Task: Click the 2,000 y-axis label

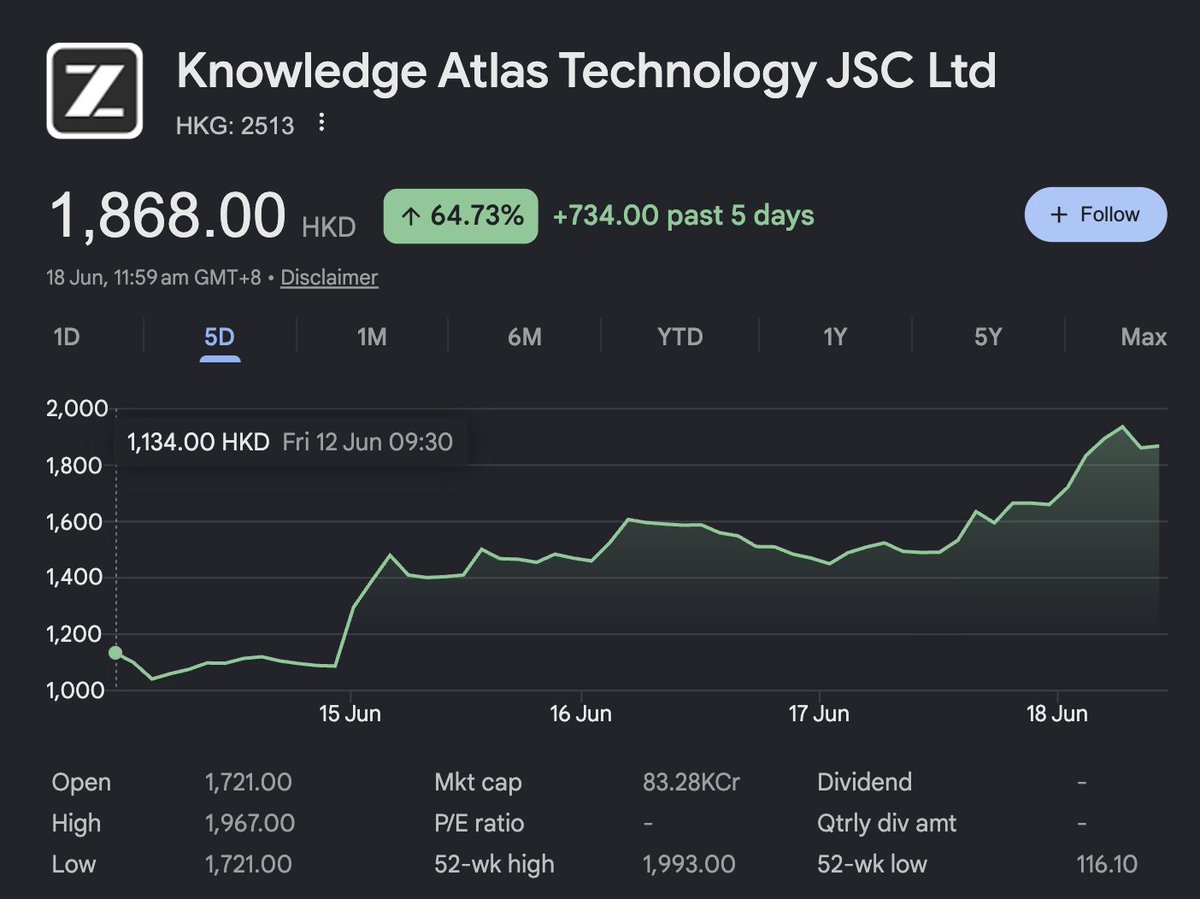Action: coord(78,408)
